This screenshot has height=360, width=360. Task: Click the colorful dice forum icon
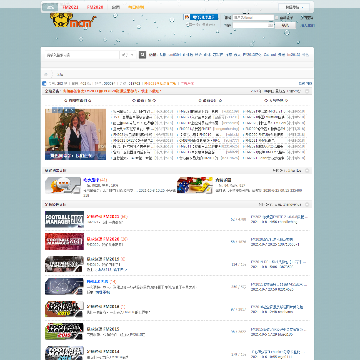point(195,185)
